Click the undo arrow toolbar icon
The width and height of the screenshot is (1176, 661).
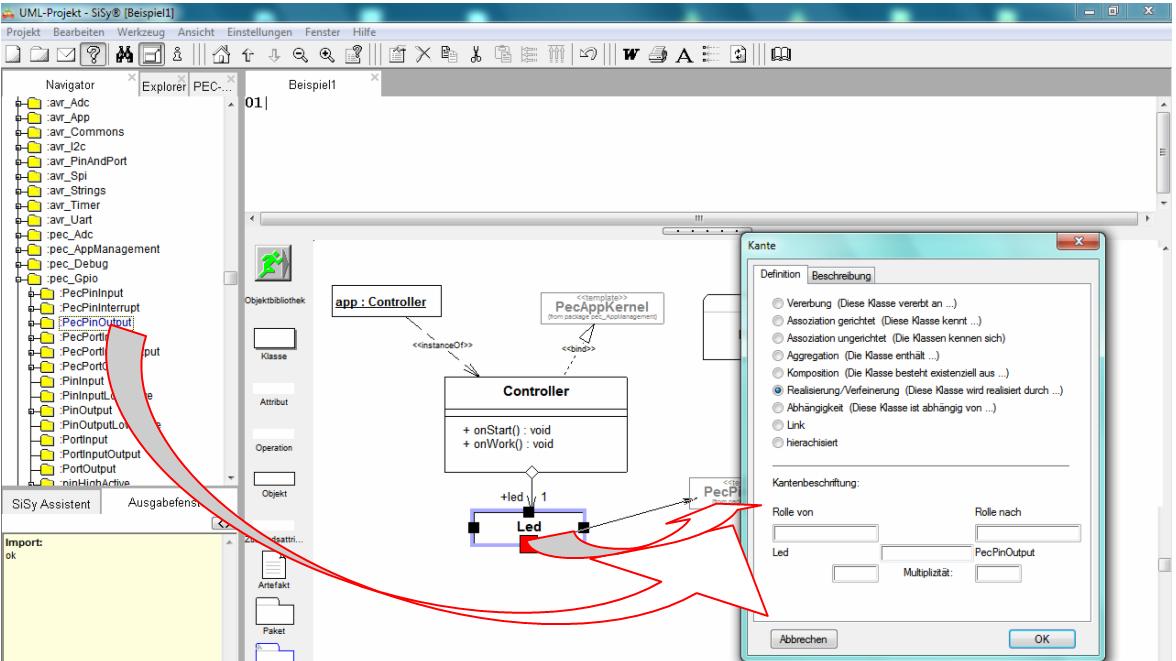[589, 54]
